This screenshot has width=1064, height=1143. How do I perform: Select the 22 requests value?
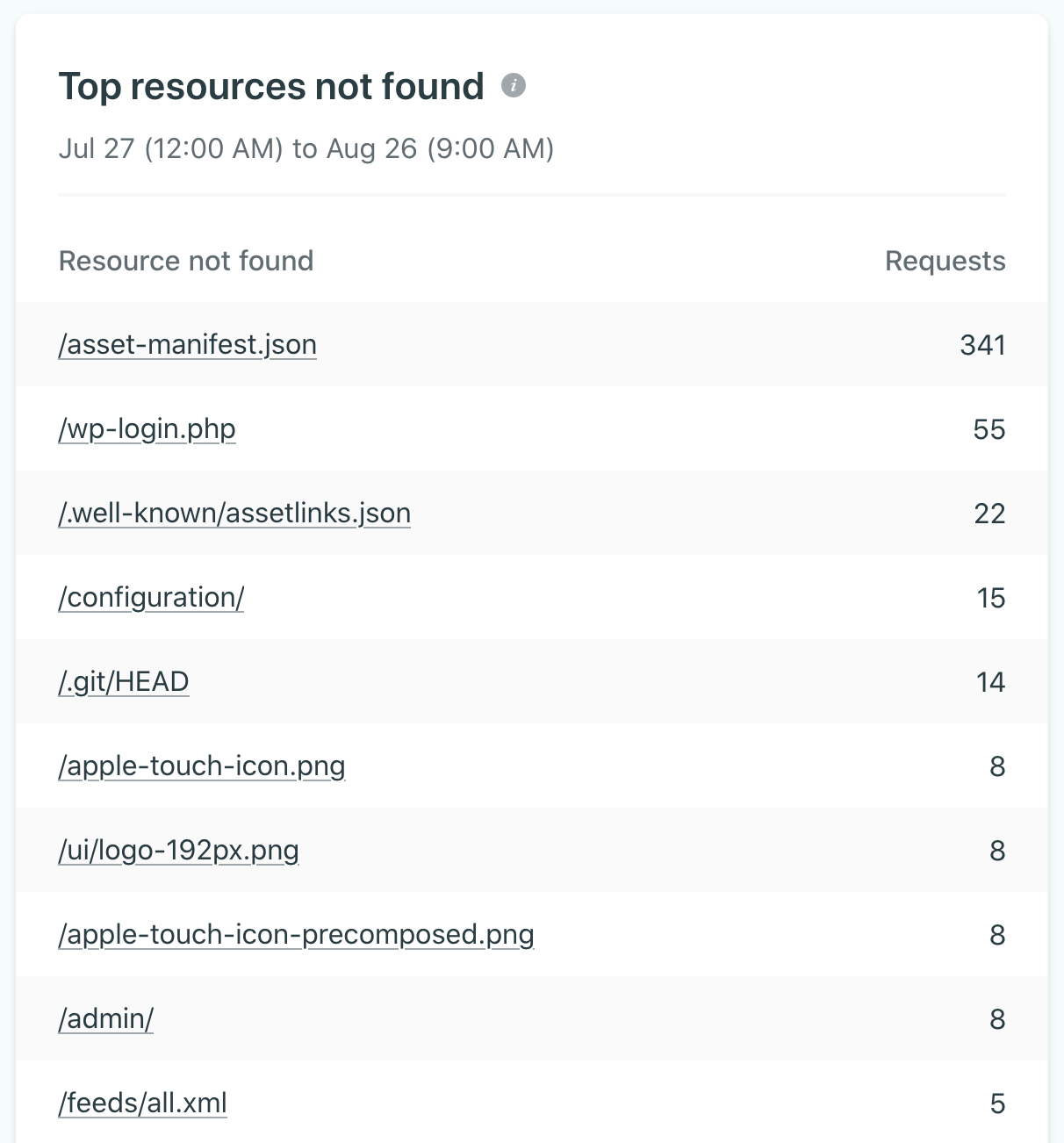tap(989, 514)
